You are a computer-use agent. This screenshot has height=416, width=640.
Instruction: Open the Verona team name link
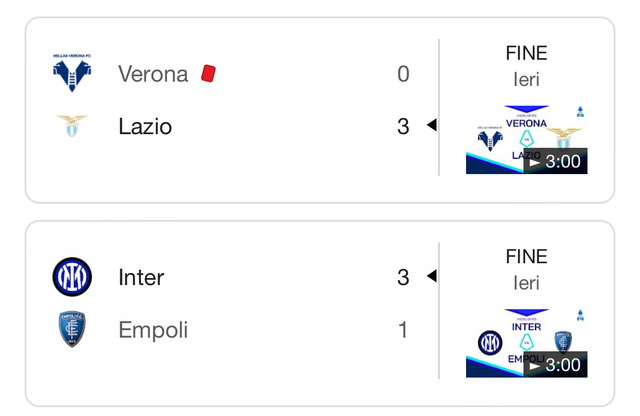[153, 74]
